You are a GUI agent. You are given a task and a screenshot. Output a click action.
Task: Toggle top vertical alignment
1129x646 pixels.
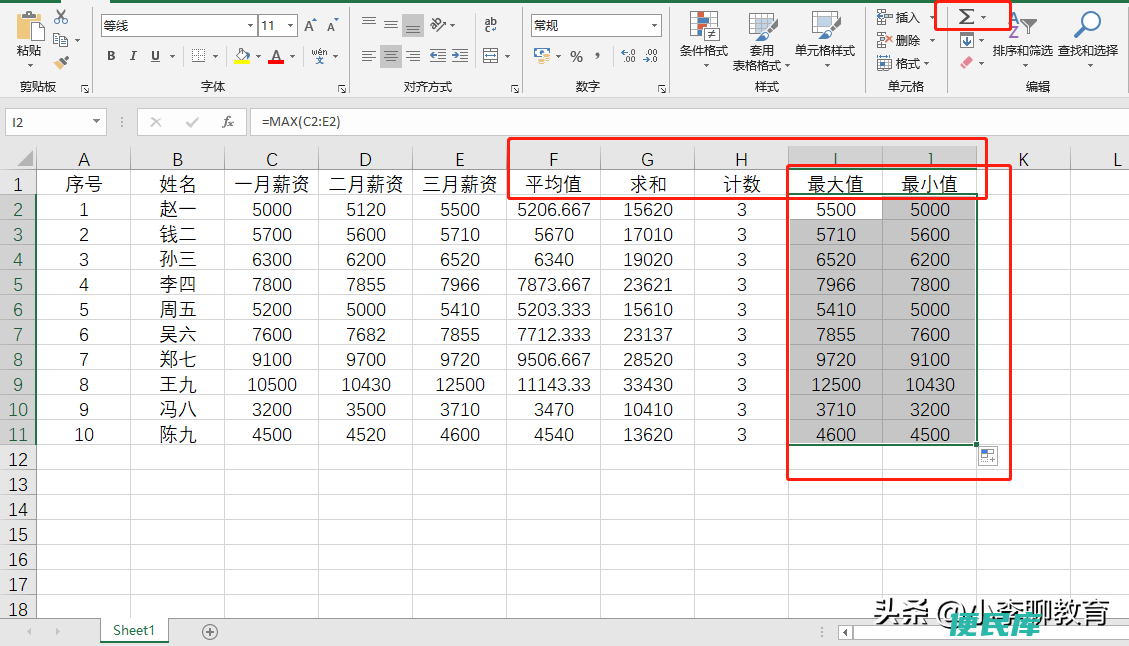[369, 24]
